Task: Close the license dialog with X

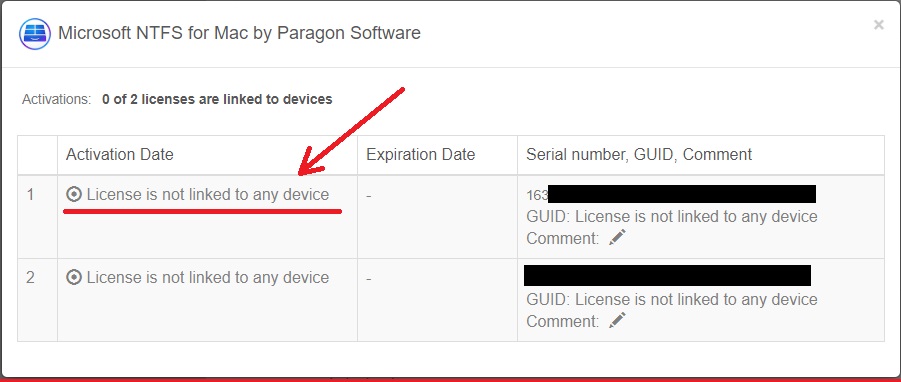Action: pyautogui.click(x=878, y=25)
